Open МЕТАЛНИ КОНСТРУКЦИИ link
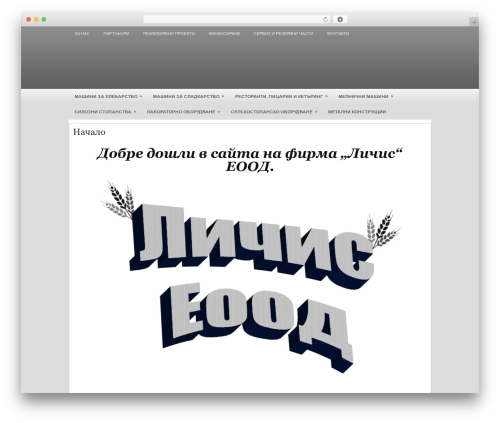Image resolution: width=500 pixels, height=423 pixels. click(x=357, y=112)
